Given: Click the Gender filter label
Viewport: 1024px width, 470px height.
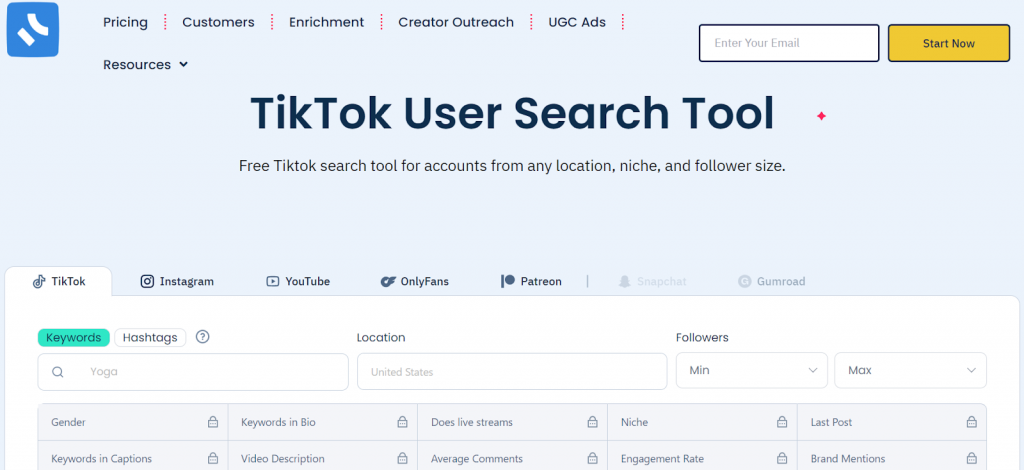Looking at the screenshot, I should point(69,422).
